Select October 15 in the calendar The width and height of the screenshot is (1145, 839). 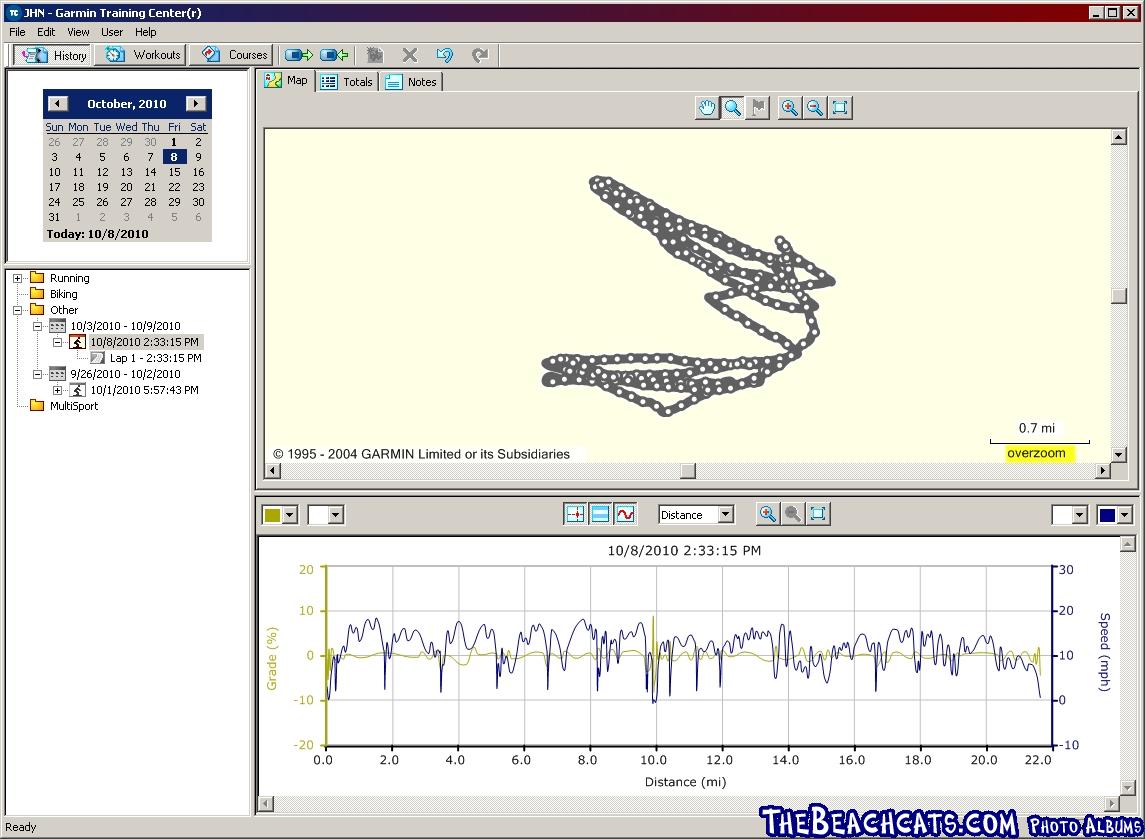pyautogui.click(x=174, y=172)
